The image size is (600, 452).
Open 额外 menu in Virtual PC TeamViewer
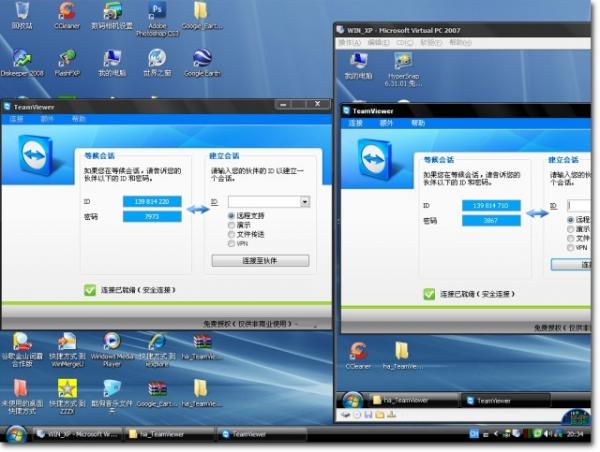(x=386, y=123)
